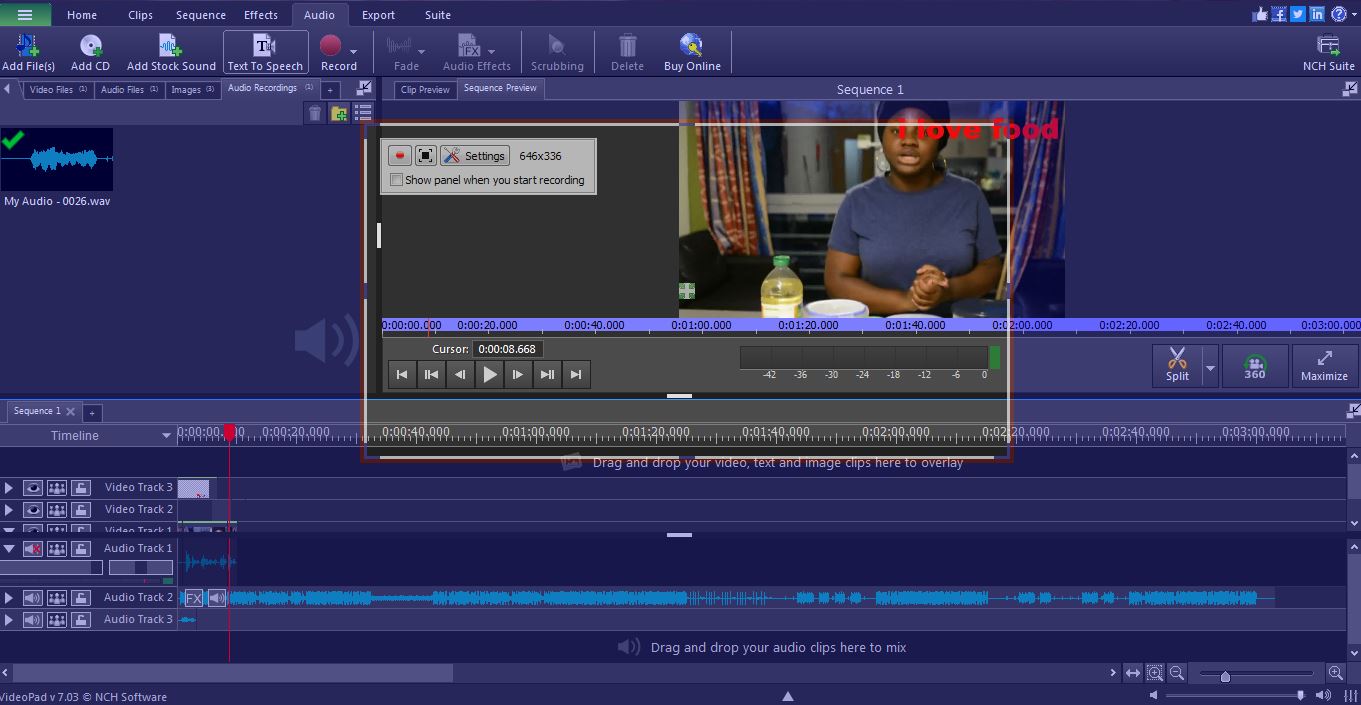
Task: Select the Clip Preview tab
Action: [424, 89]
